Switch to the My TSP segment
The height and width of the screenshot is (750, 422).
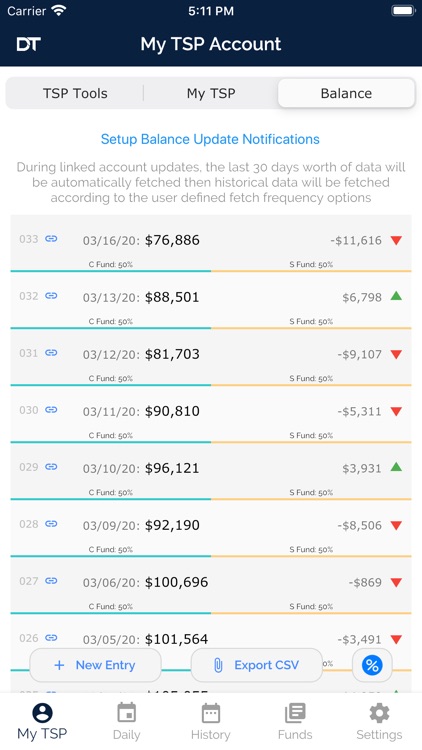coord(211,93)
